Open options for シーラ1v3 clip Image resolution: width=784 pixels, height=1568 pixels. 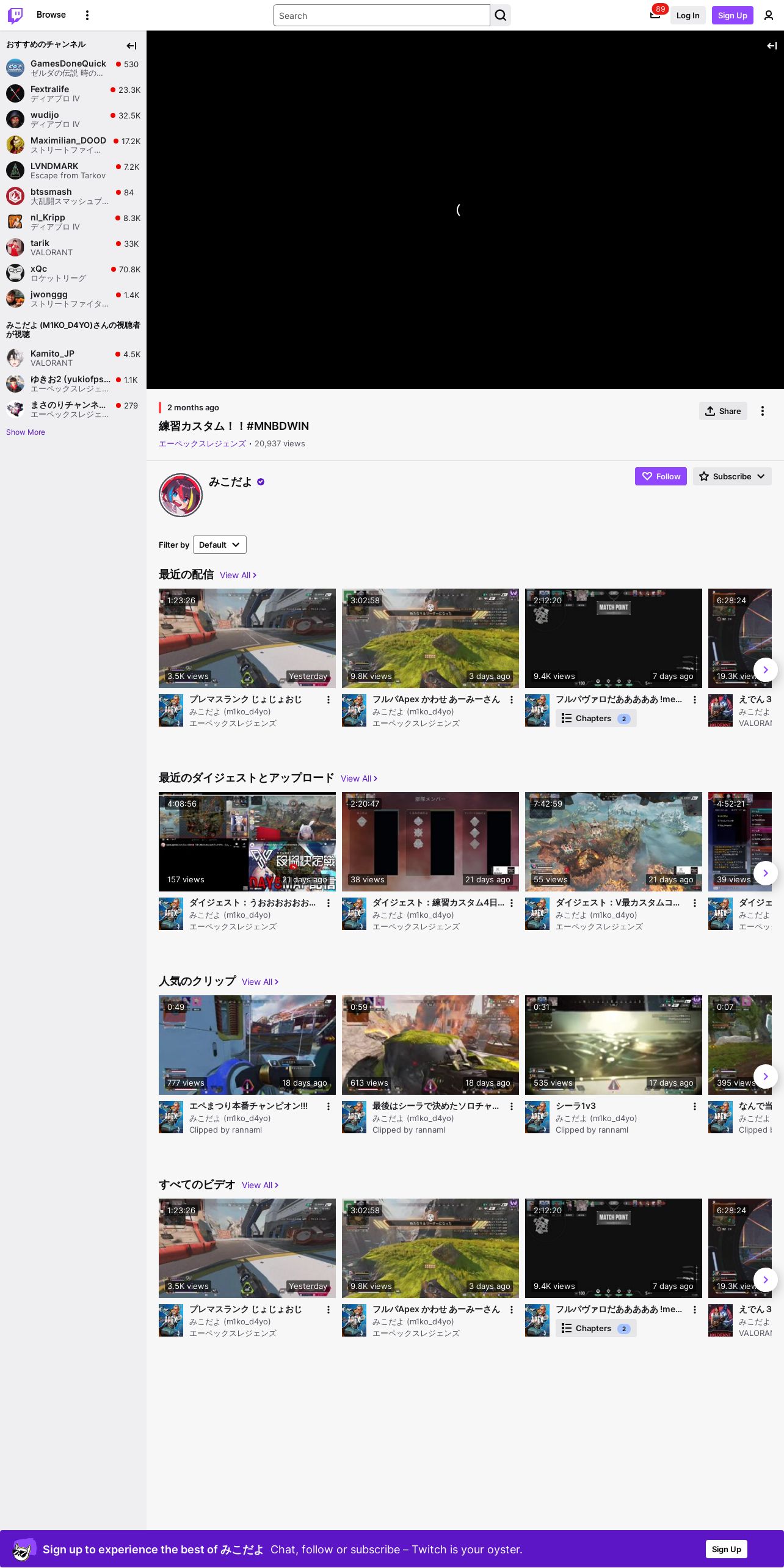pos(695,1106)
